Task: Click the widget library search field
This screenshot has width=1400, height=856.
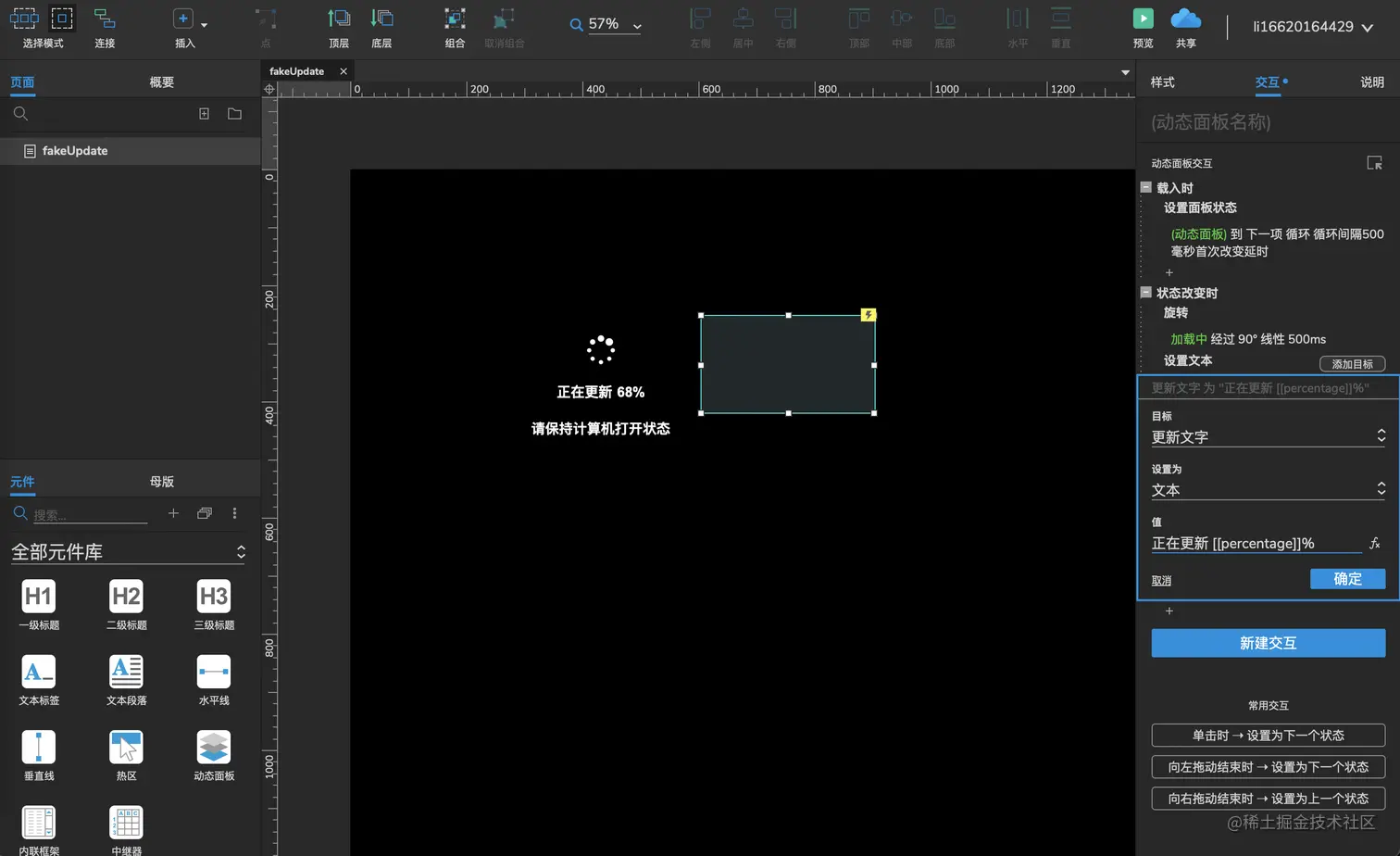Action: (x=90, y=515)
